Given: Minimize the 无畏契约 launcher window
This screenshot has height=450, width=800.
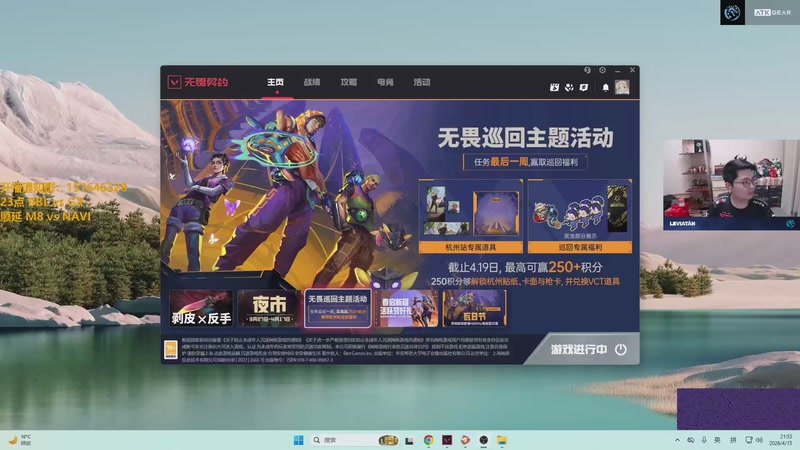Looking at the screenshot, I should pos(617,70).
